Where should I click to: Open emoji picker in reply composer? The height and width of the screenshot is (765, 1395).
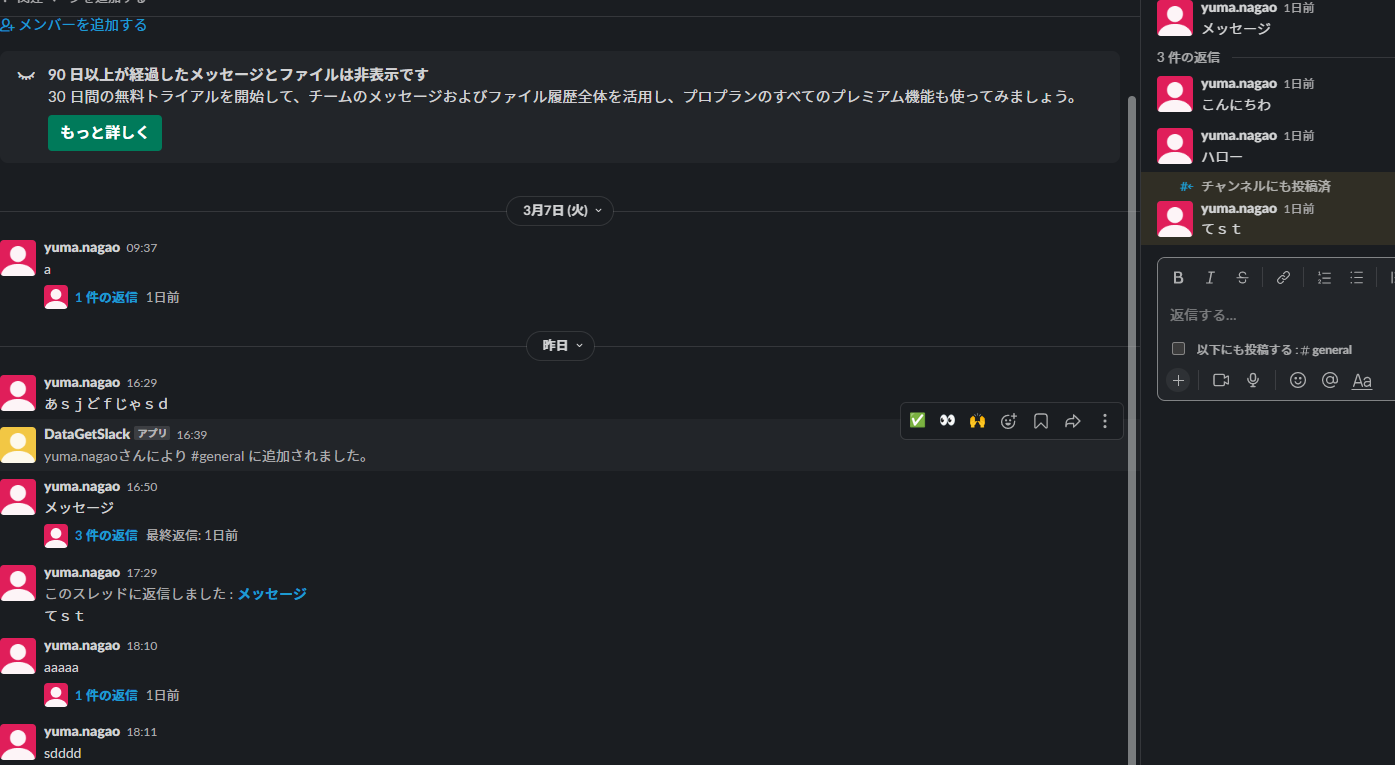click(x=1298, y=380)
